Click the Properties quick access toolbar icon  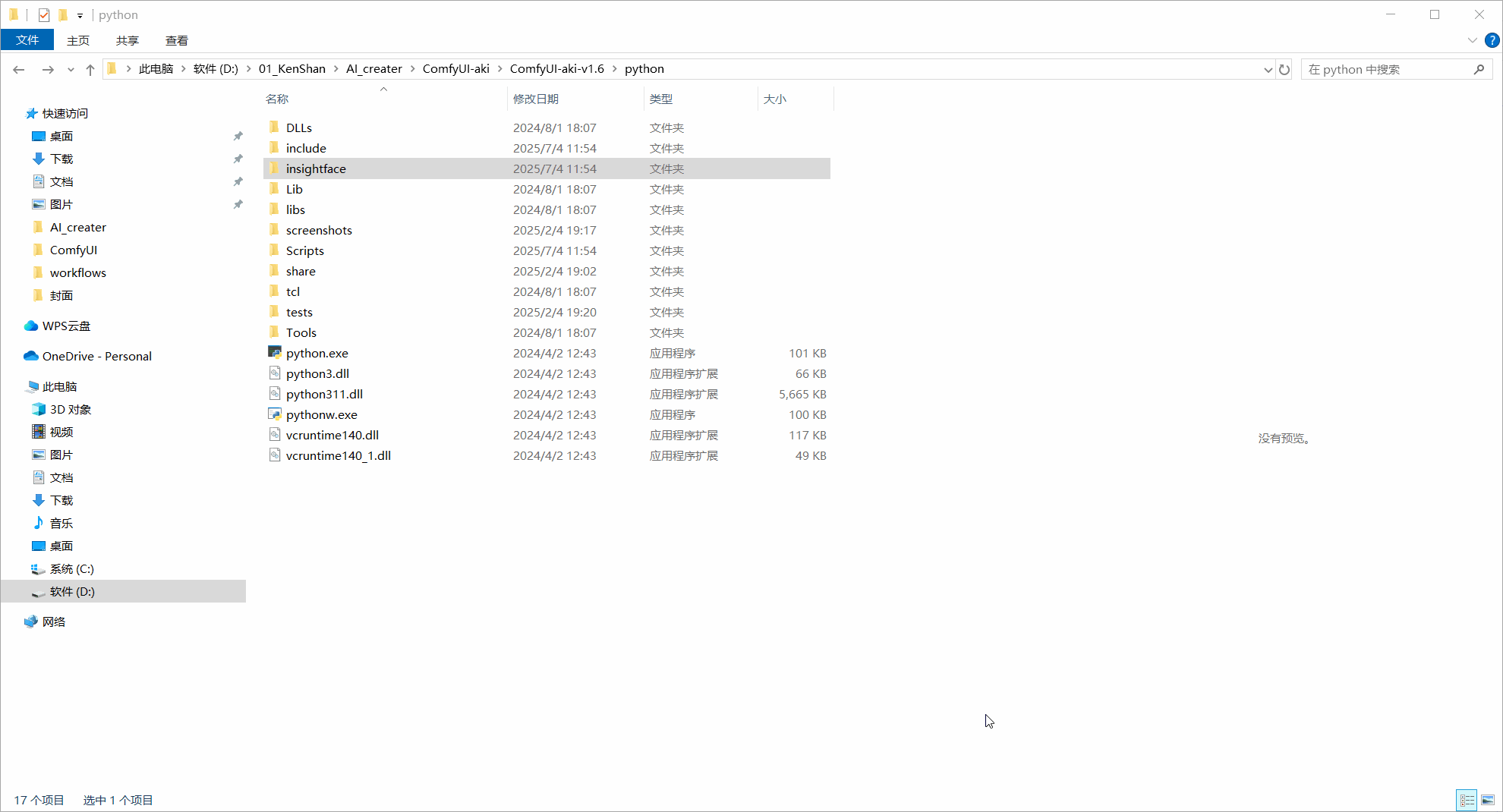click(x=44, y=15)
